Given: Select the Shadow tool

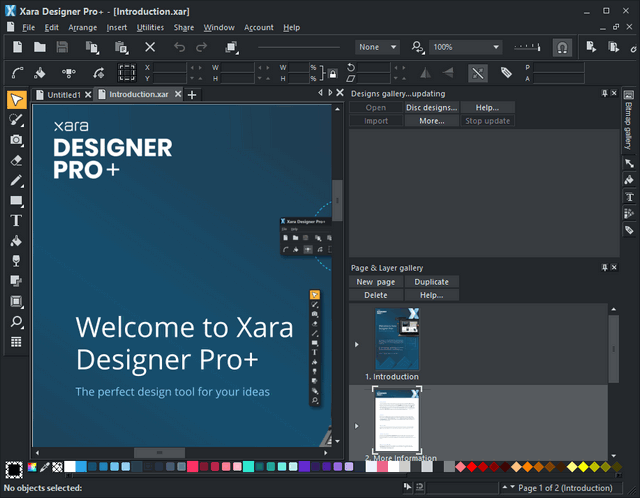Looking at the screenshot, I should click(16, 281).
